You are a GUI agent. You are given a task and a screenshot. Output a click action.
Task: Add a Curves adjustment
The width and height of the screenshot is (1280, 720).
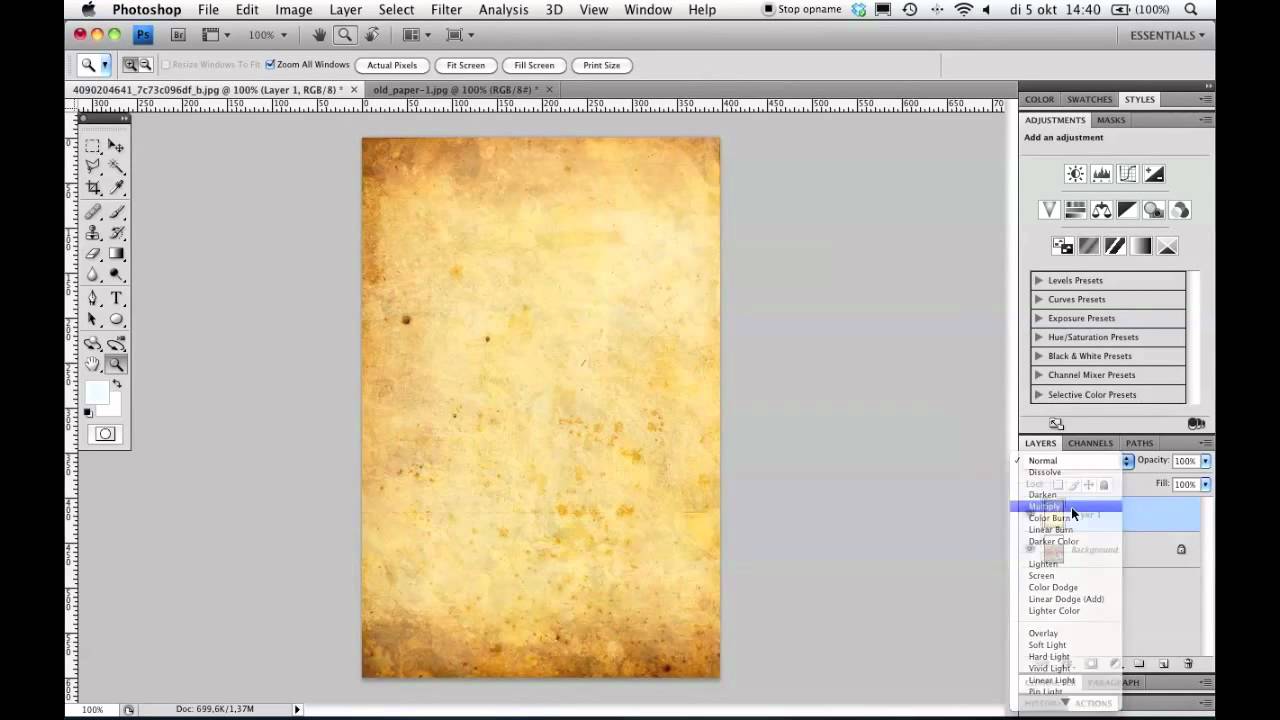coord(1127,174)
